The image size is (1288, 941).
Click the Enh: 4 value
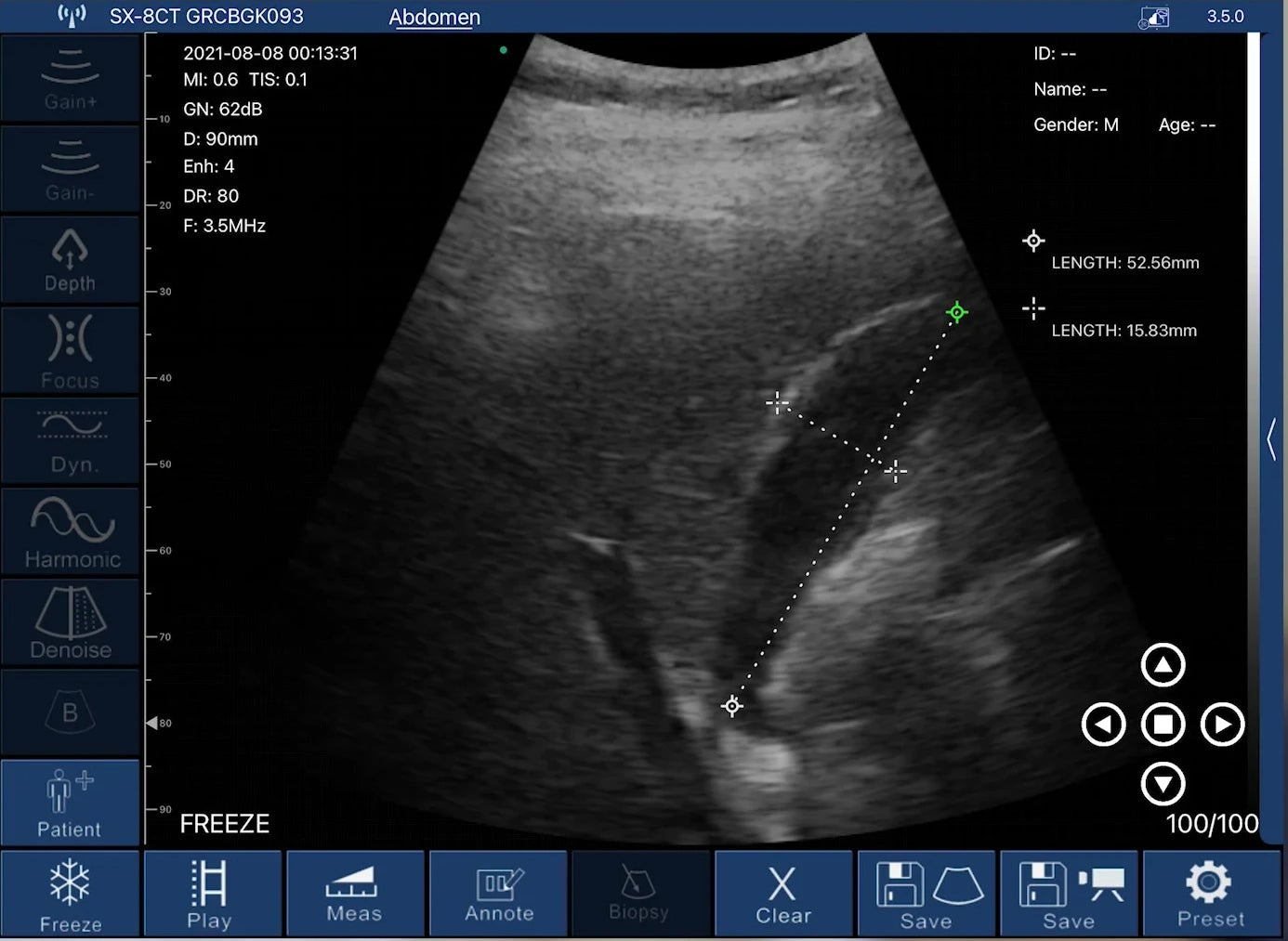[209, 166]
